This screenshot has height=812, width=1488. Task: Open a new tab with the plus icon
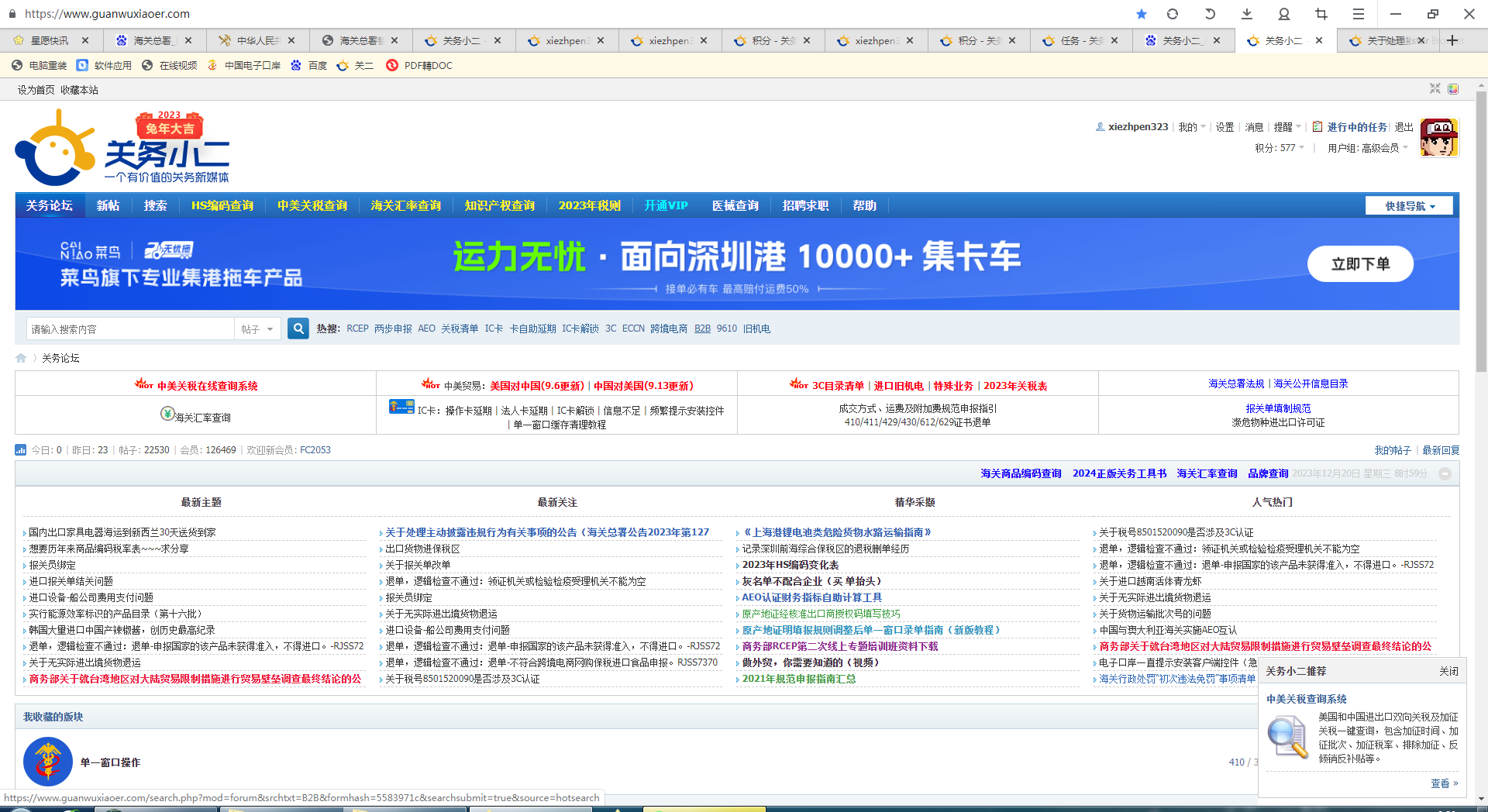(x=1452, y=40)
